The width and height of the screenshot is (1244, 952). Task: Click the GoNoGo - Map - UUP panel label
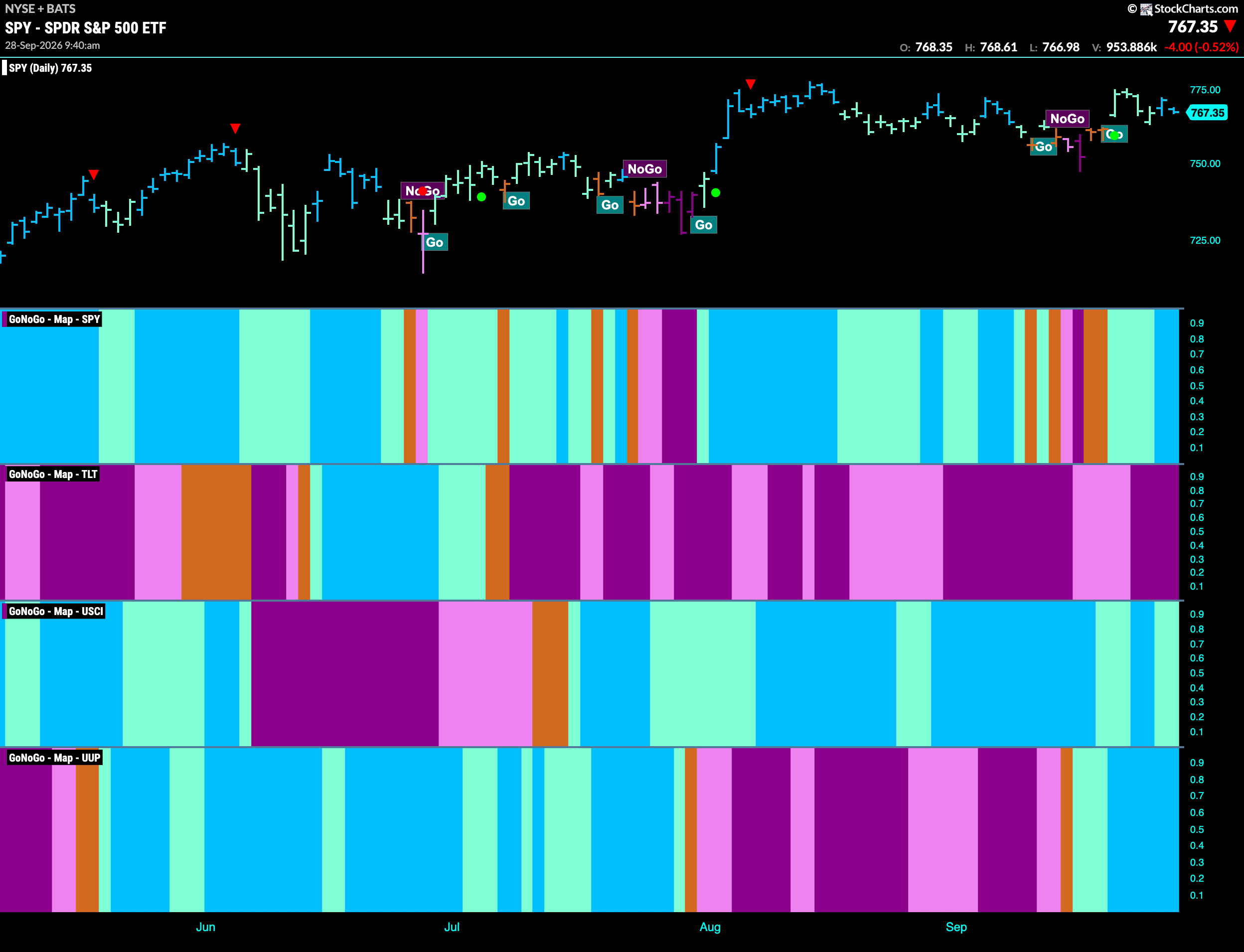point(54,758)
